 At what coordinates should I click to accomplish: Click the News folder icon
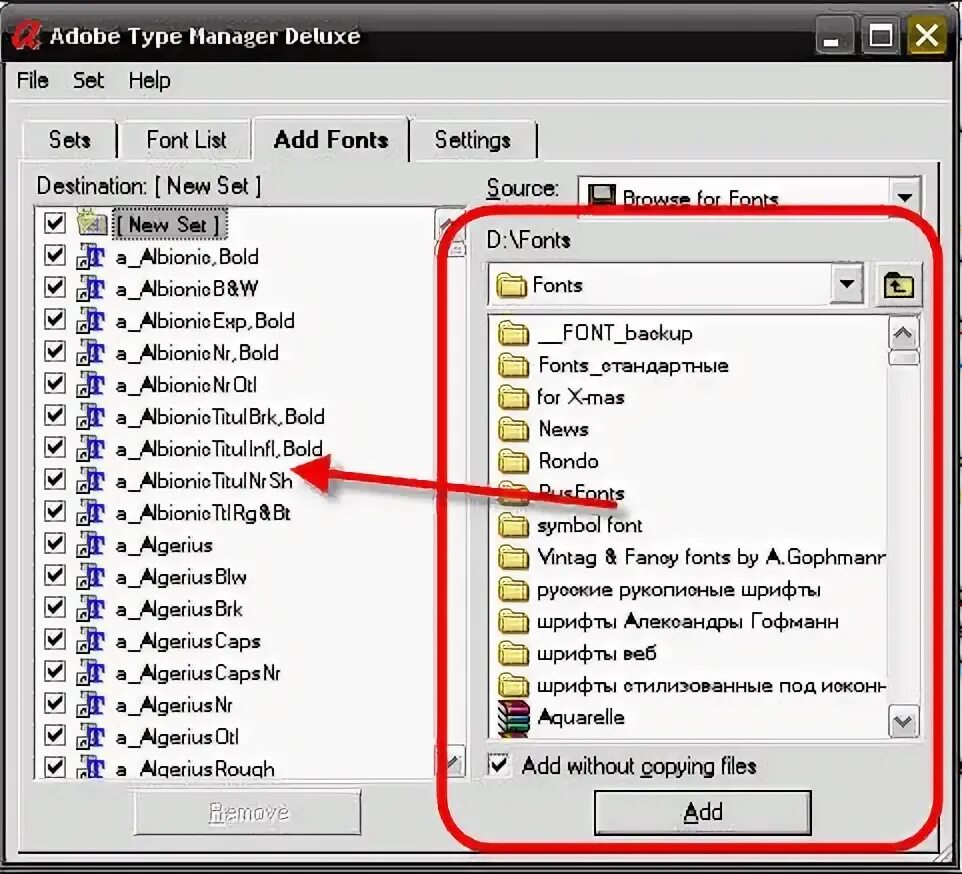pos(514,429)
